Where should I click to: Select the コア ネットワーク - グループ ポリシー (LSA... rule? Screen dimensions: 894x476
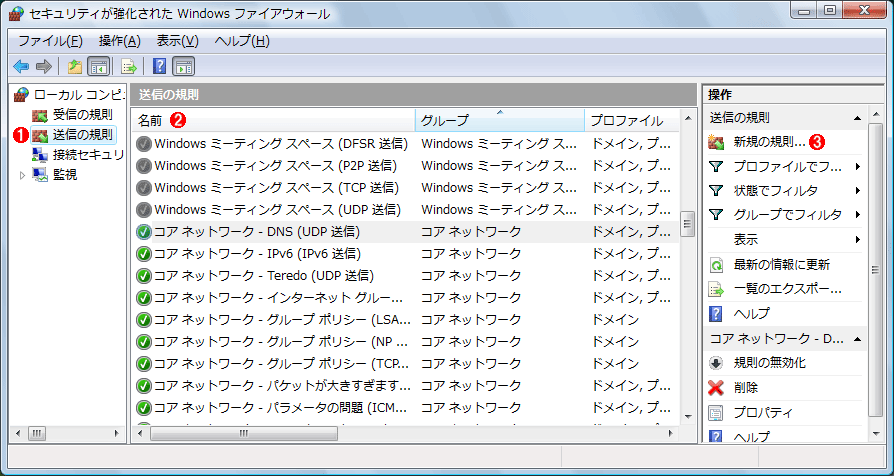(282, 319)
